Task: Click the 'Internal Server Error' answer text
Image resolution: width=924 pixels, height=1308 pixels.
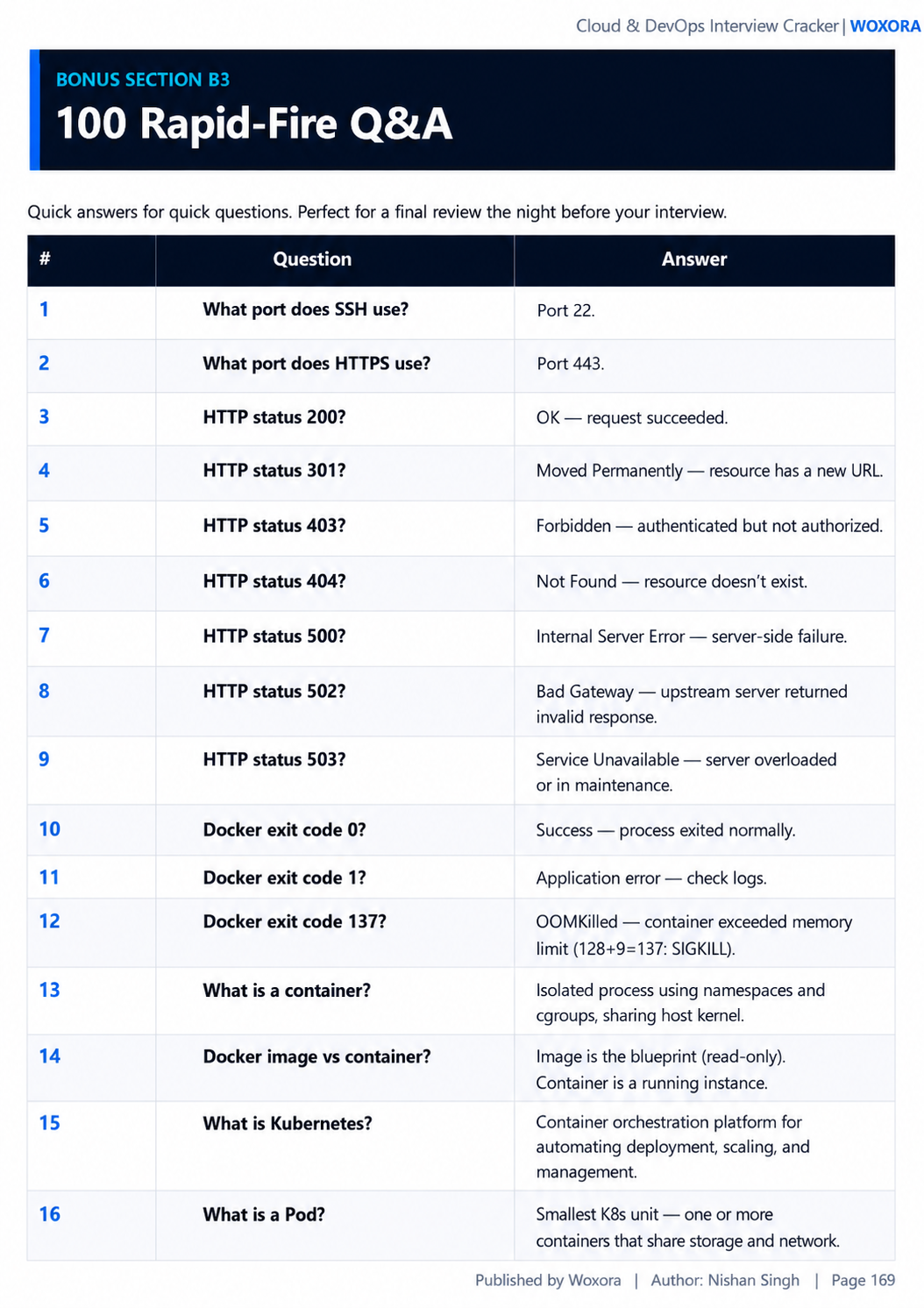Action: pos(610,636)
